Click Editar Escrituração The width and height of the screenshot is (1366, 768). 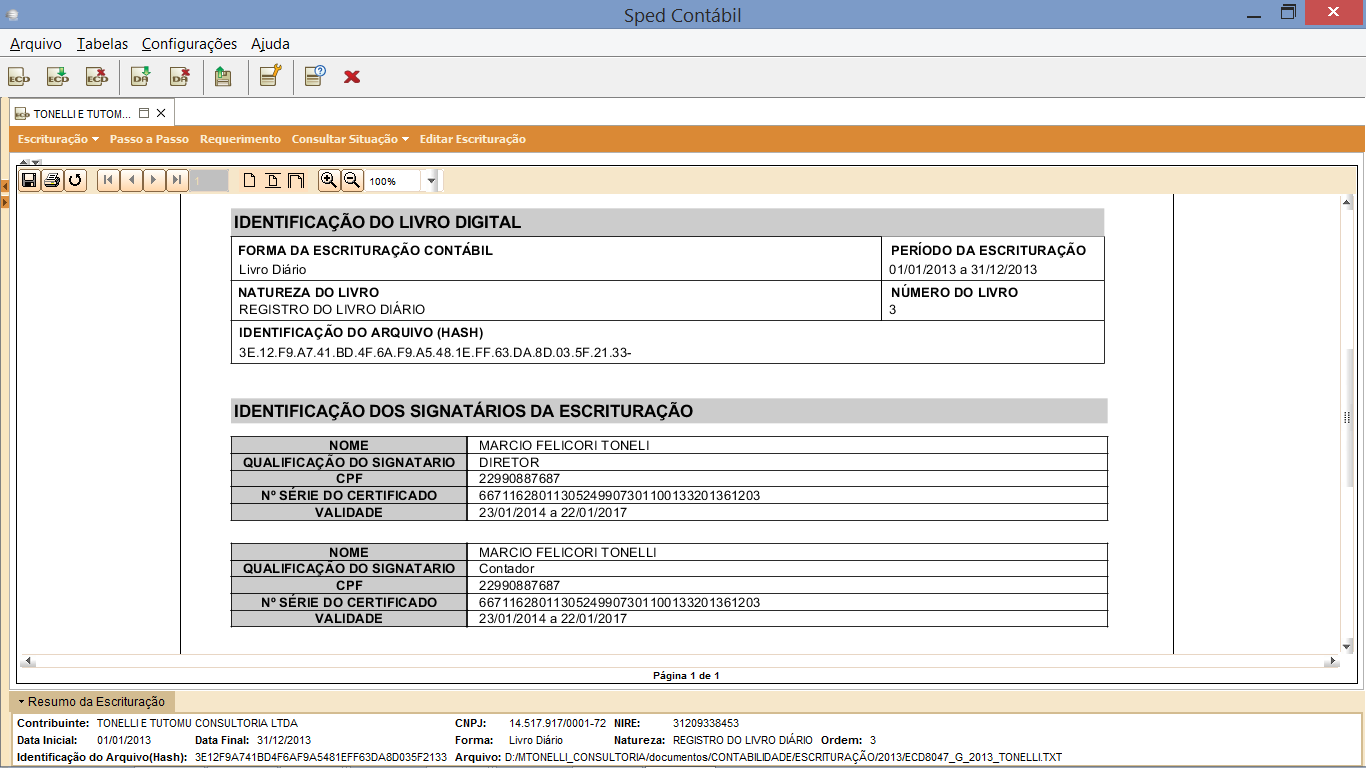point(472,139)
